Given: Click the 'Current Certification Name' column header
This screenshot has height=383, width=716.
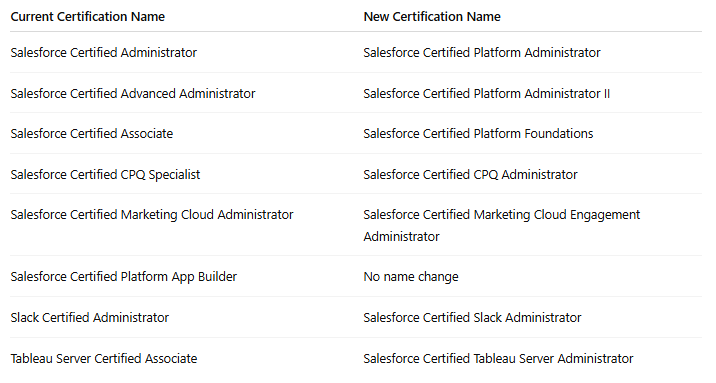Looking at the screenshot, I should (x=88, y=17).
